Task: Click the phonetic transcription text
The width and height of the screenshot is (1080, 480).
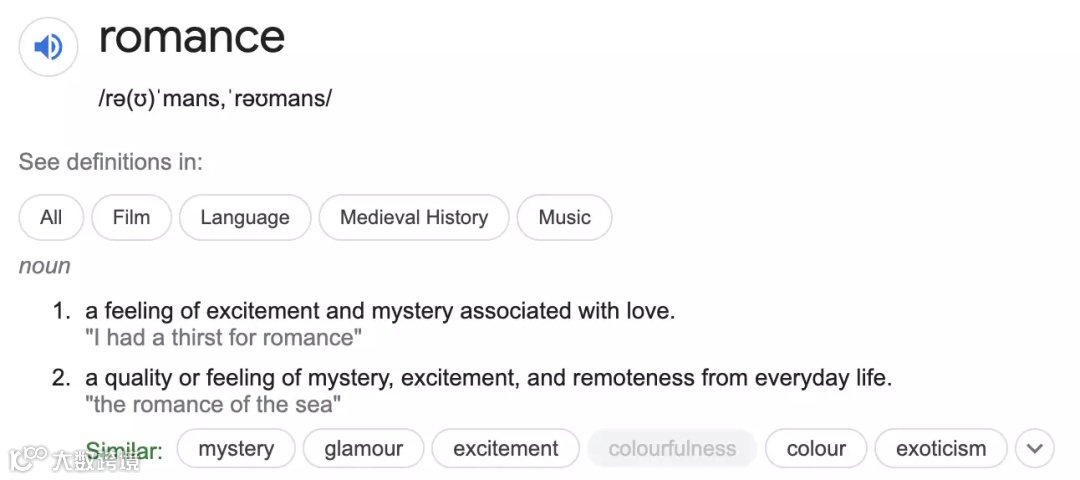Action: coord(215,99)
